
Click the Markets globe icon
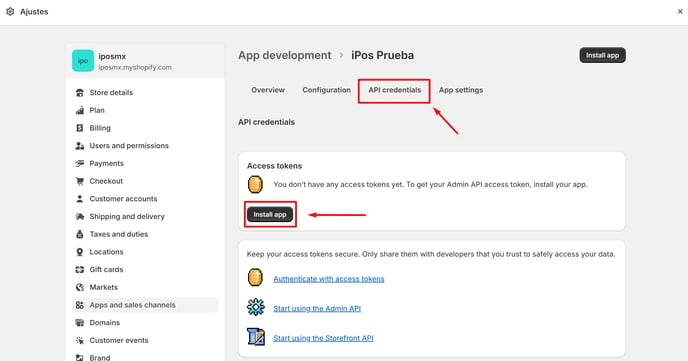tap(79, 287)
